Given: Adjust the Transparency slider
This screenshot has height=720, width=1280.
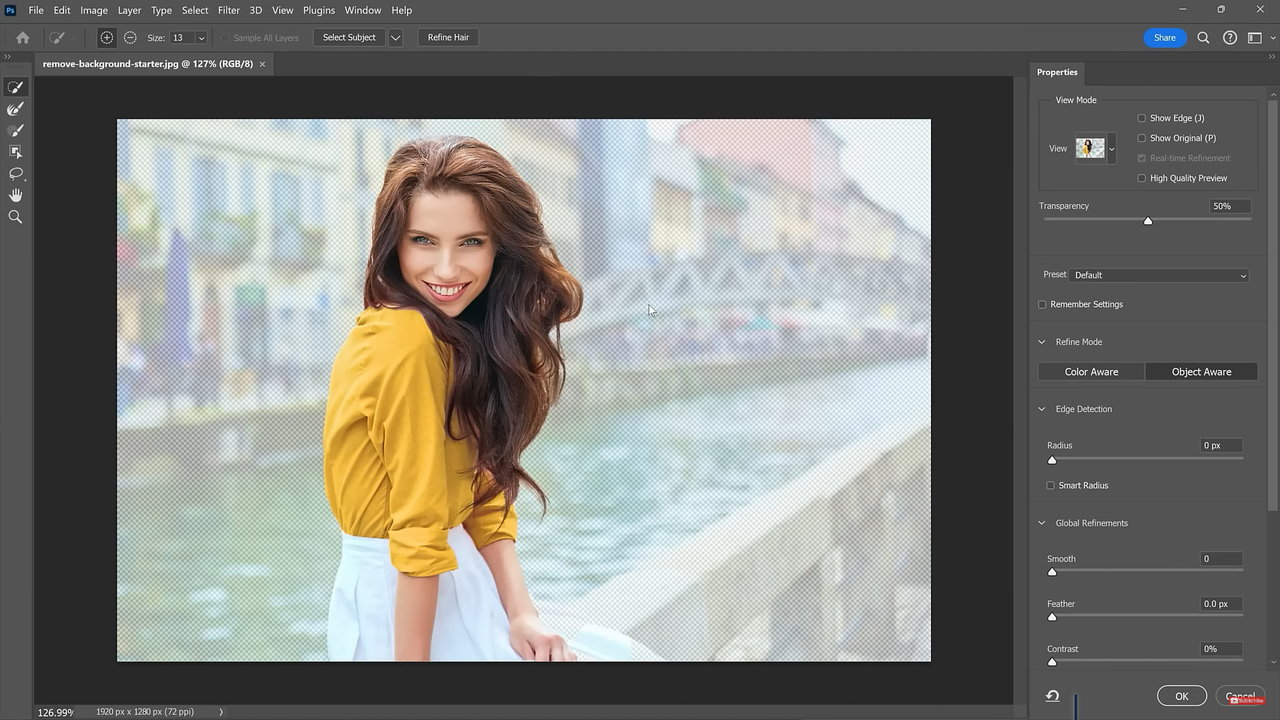Looking at the screenshot, I should (1147, 220).
